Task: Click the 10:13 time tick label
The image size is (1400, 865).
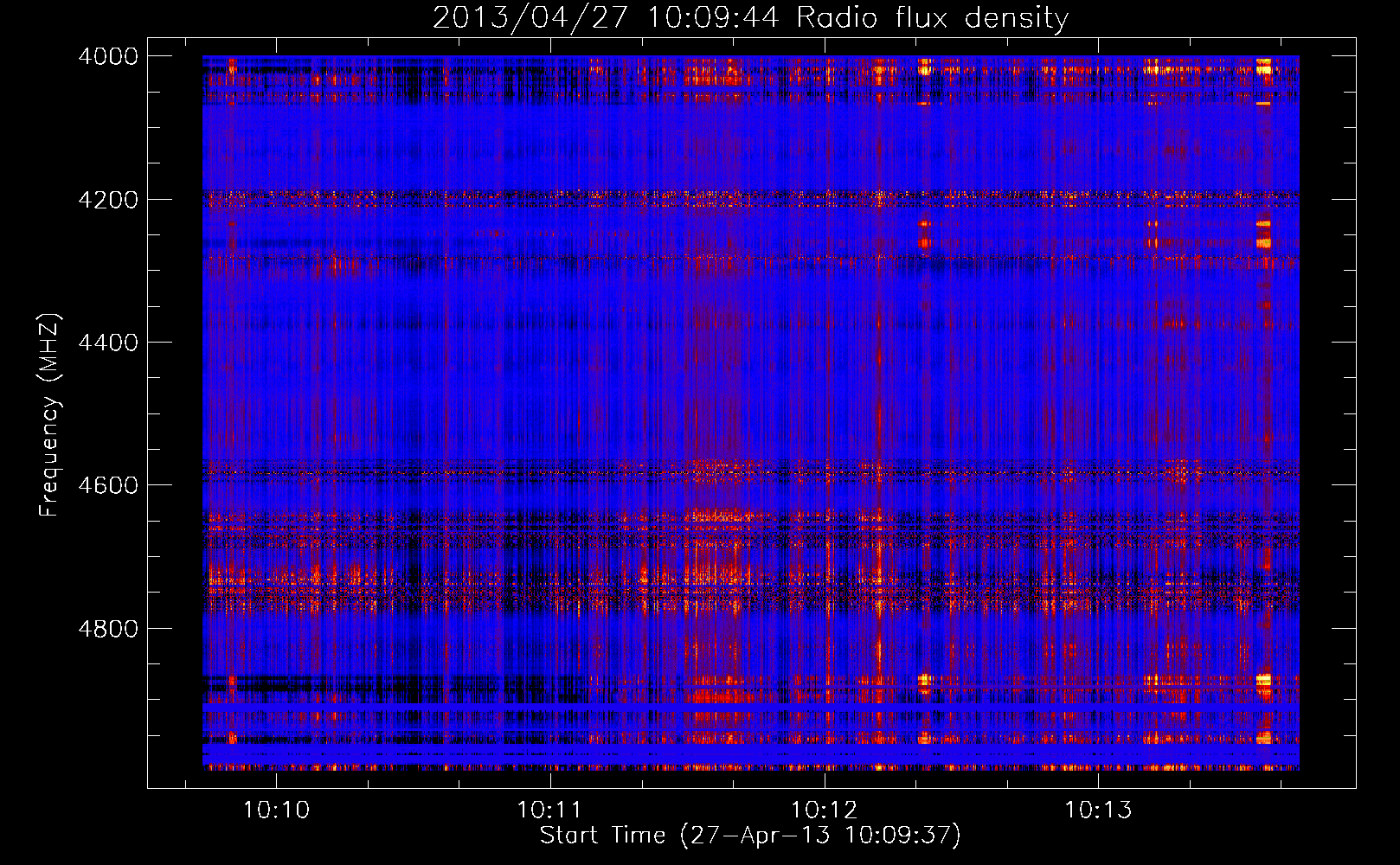Action: 1097,811
